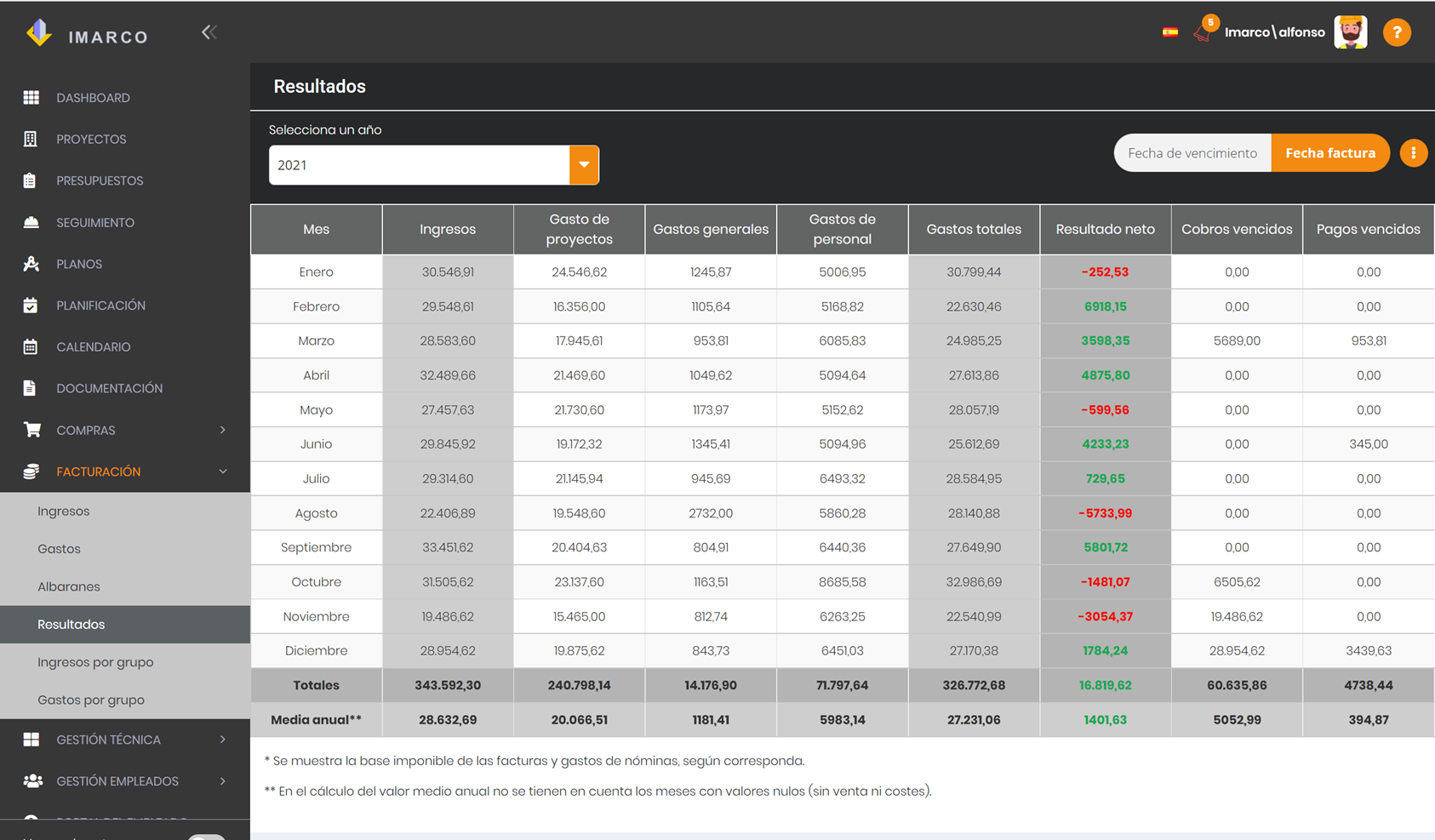Go to the Albaranes submenu item

69,586
